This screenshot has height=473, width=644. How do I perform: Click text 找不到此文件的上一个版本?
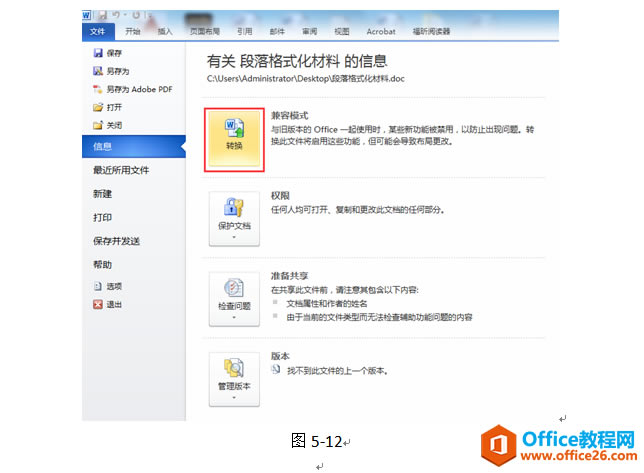tap(337, 371)
